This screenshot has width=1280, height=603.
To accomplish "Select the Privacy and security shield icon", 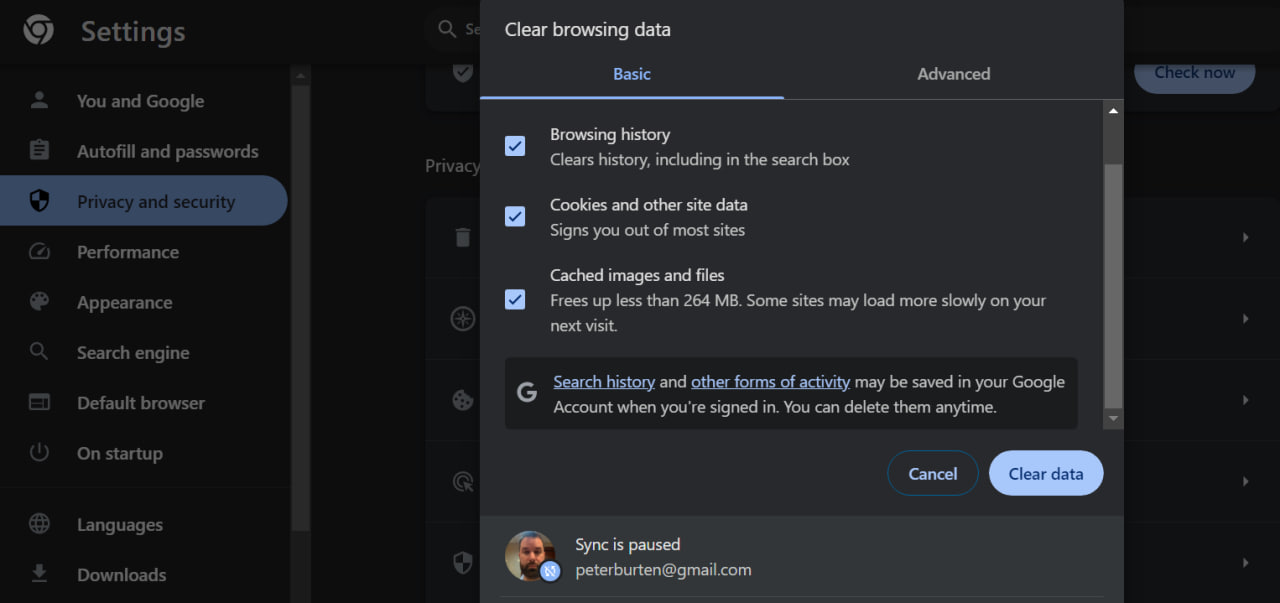I will pos(38,200).
